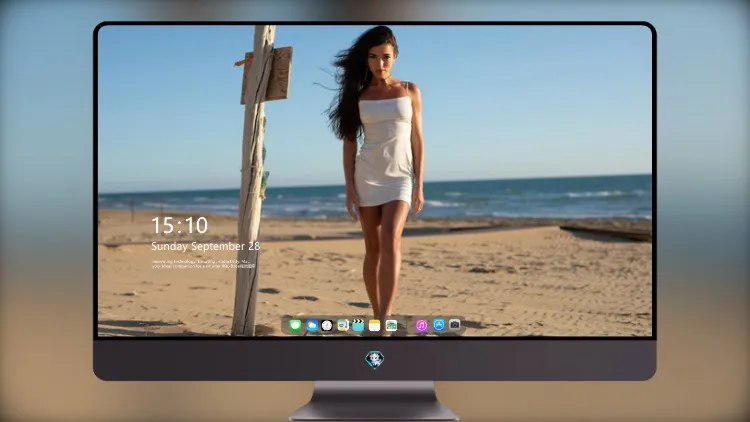Open the green Messages app in dock
Screen dimensions: 750x422
(x=296, y=325)
